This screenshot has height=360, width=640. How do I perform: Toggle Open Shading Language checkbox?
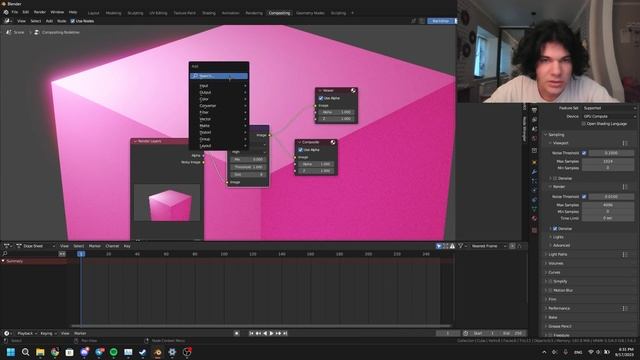584,124
